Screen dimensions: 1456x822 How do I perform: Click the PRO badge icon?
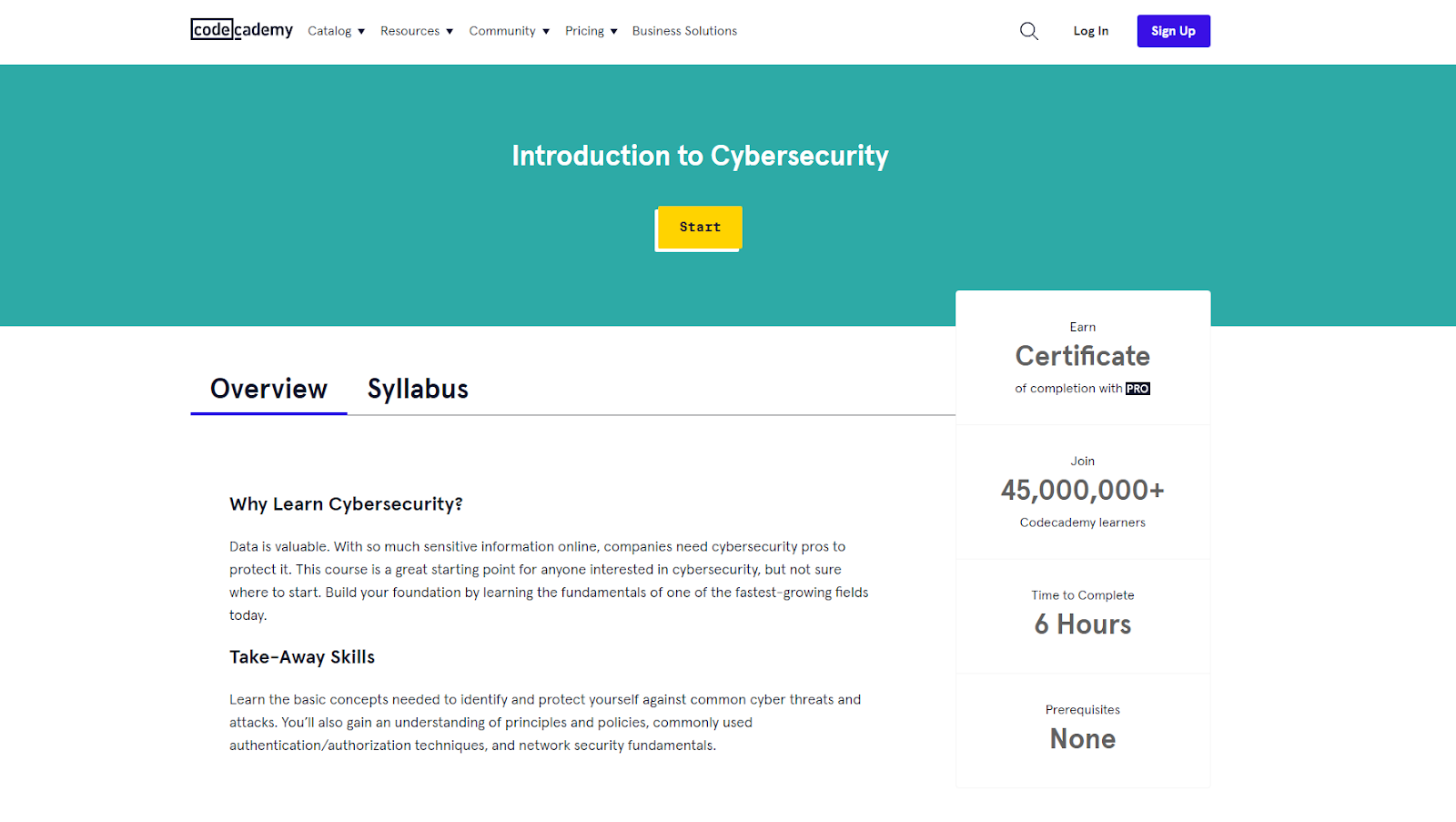tap(1137, 389)
